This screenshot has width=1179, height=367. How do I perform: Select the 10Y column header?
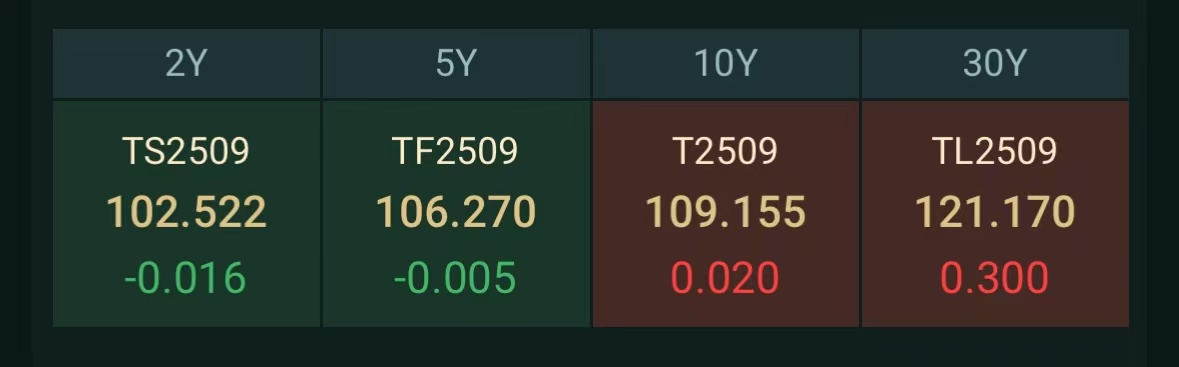[x=726, y=64]
